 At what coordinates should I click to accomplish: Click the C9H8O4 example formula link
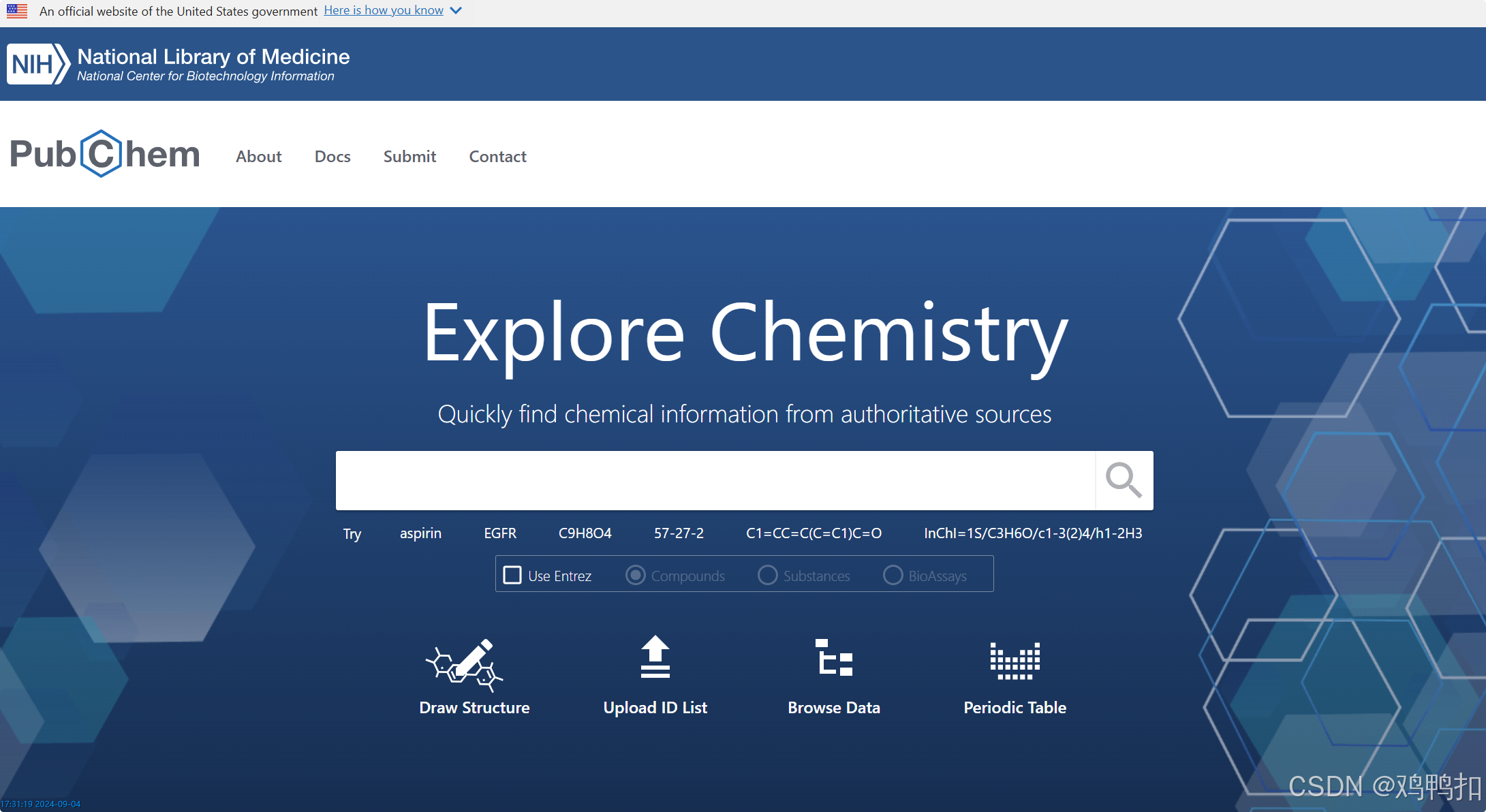[585, 533]
